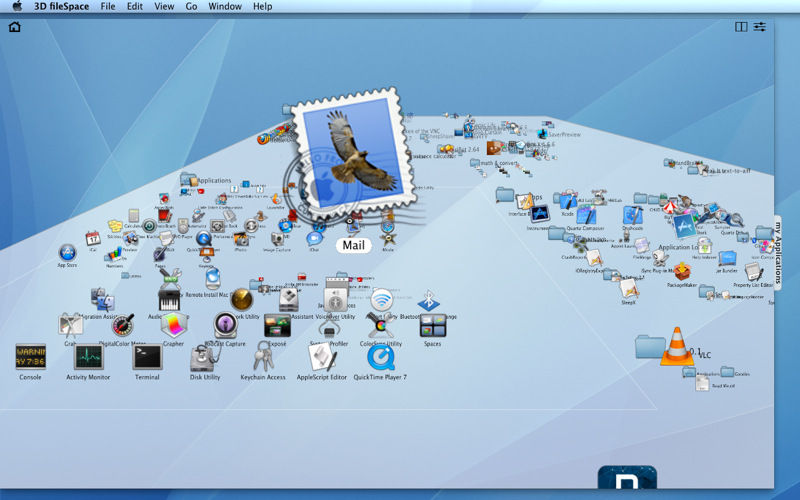800x500 pixels.
Task: Select the Boot Camp Assistant drive icon
Action: click(x=289, y=299)
